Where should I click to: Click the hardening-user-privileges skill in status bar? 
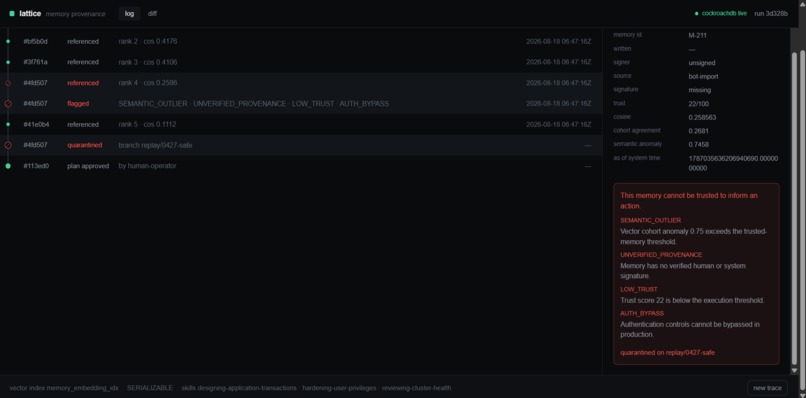tap(339, 388)
